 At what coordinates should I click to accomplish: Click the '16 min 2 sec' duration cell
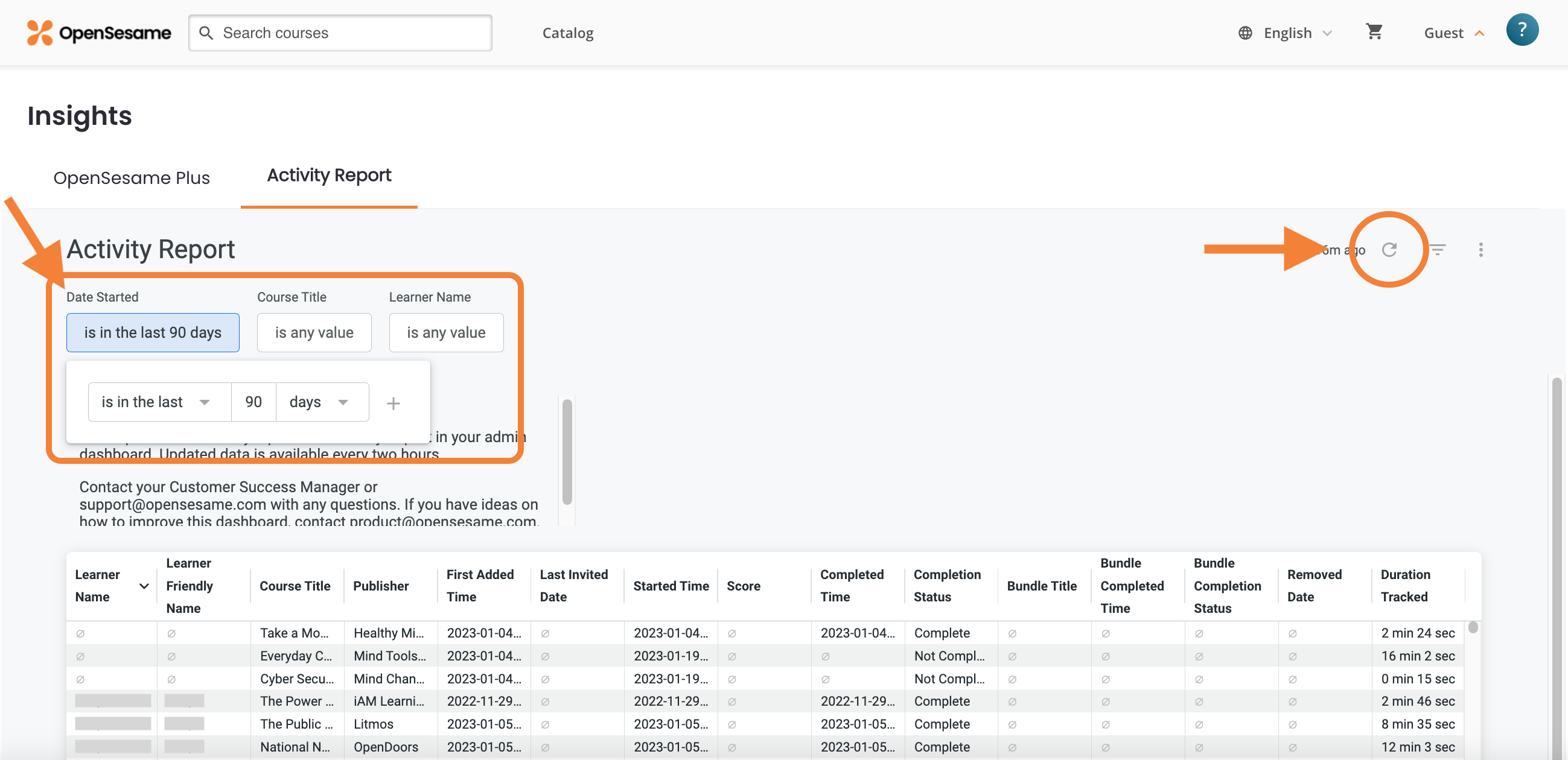click(x=1418, y=655)
